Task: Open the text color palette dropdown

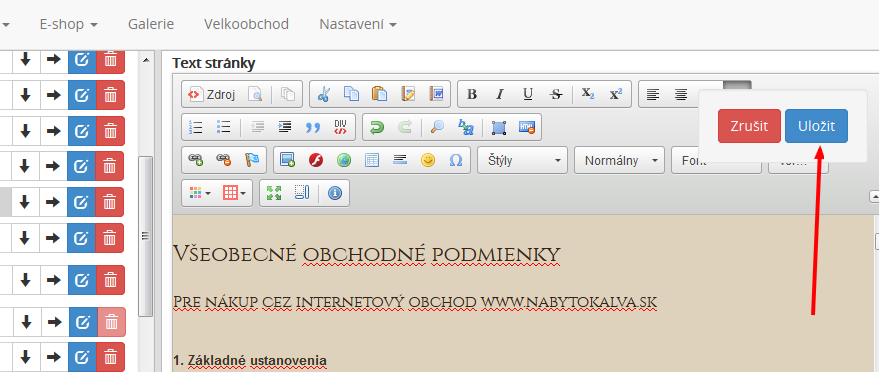Action: pyautogui.click(x=200, y=193)
